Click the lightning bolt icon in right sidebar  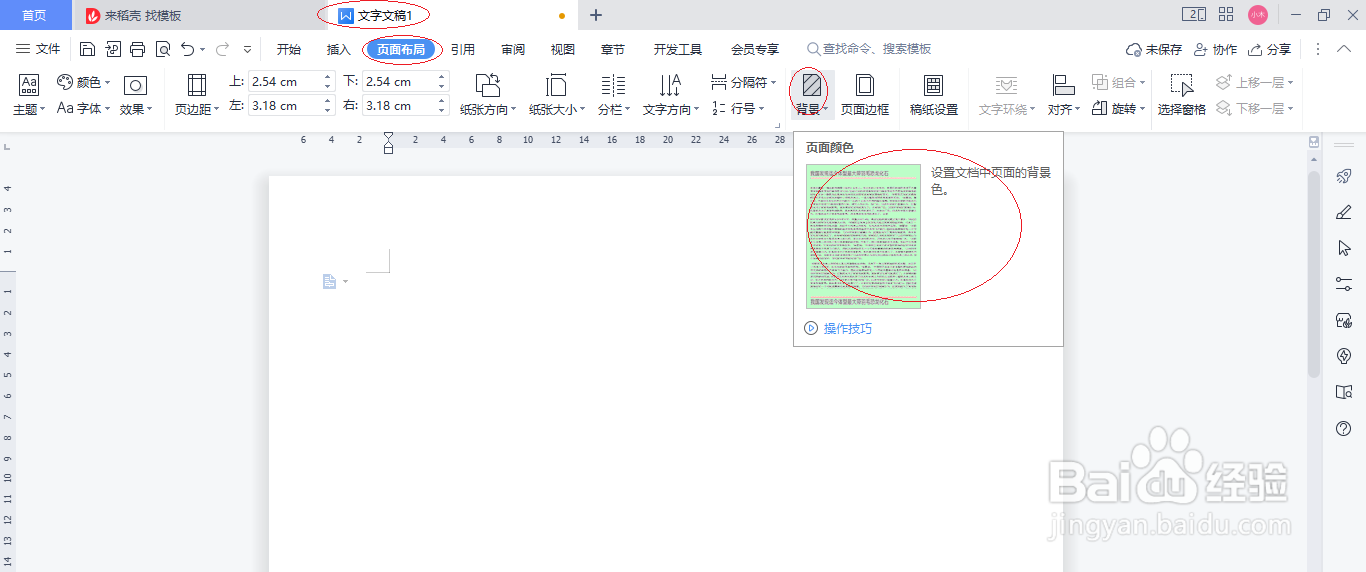1343,356
